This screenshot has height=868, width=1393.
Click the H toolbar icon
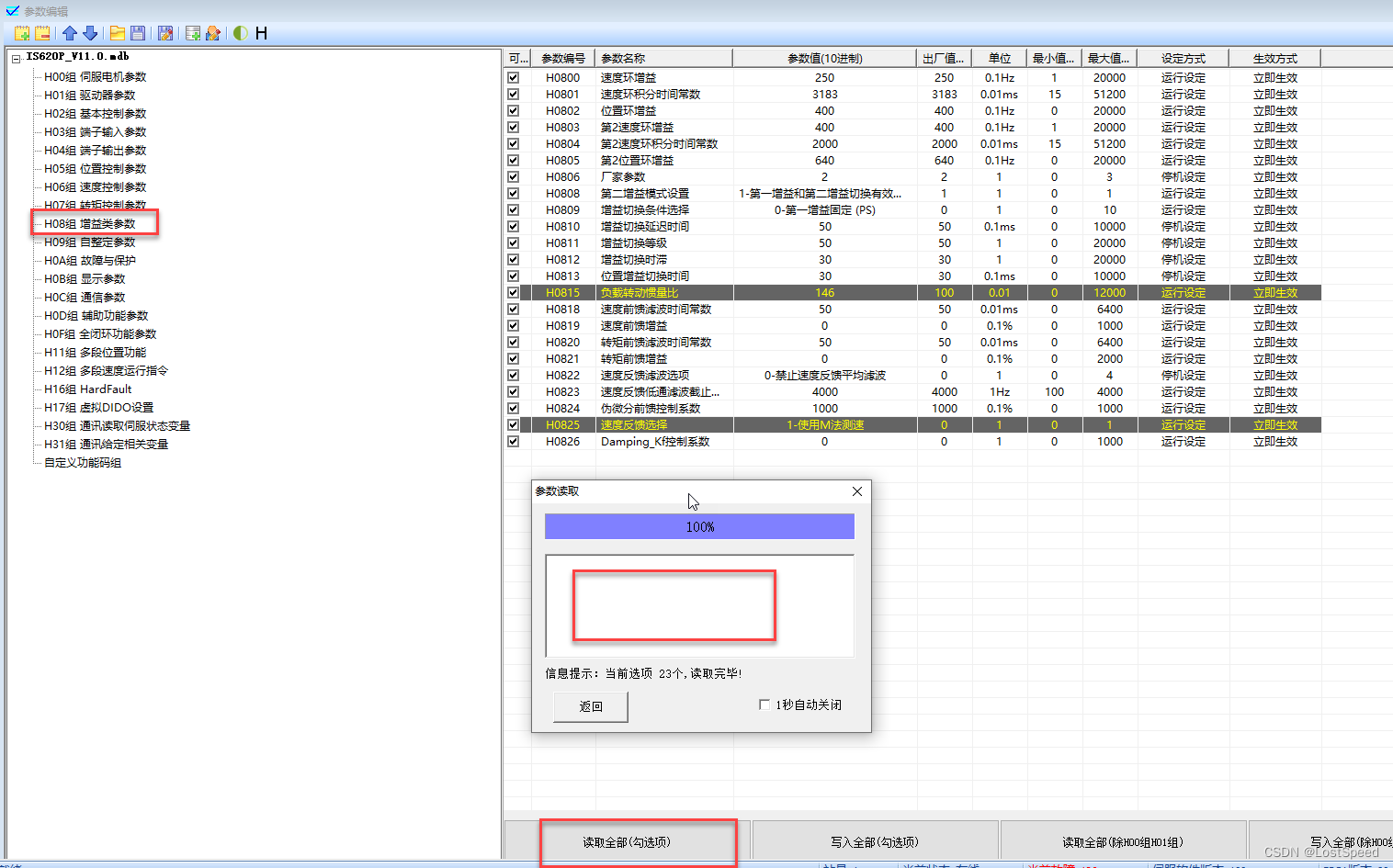pyautogui.click(x=261, y=33)
